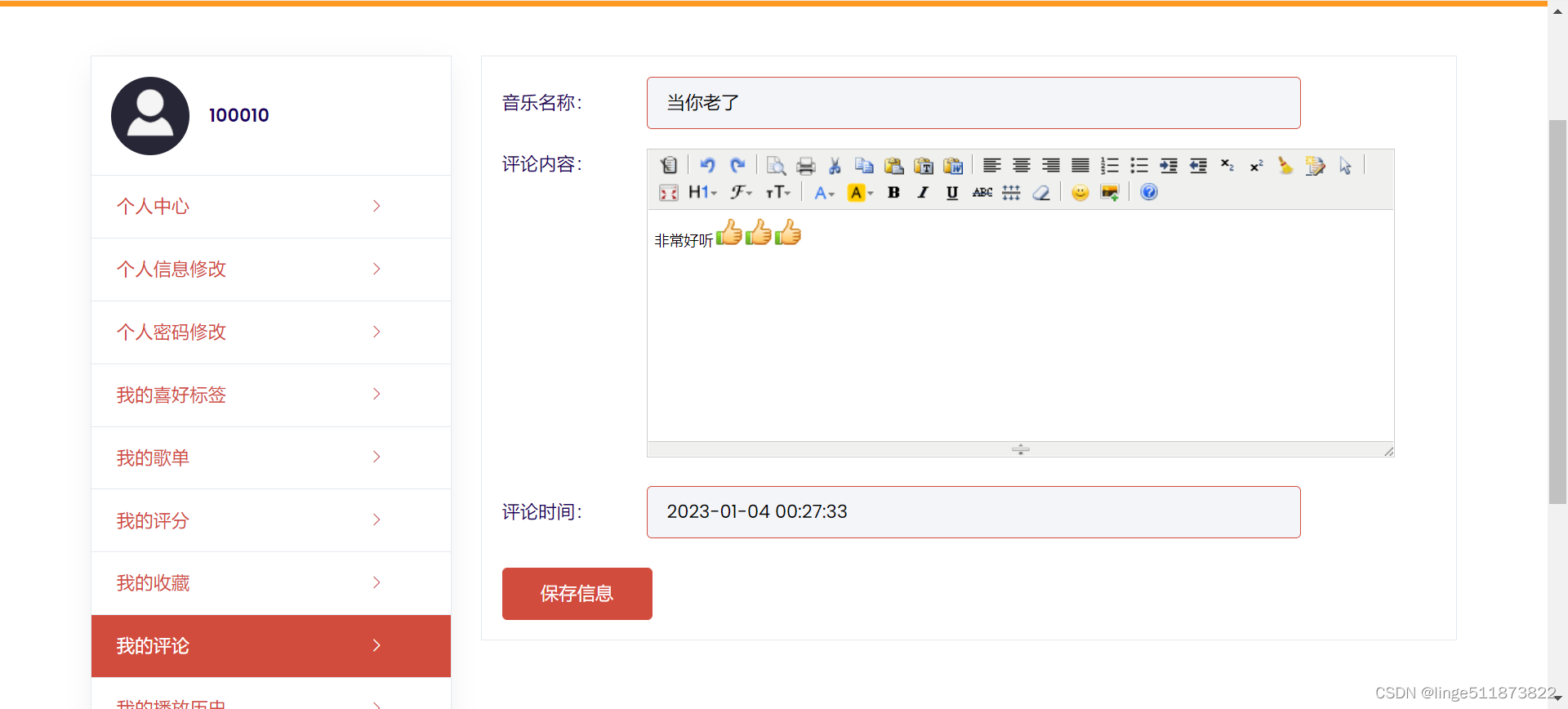
Task: Apply superscript formatting
Action: pos(1257,165)
